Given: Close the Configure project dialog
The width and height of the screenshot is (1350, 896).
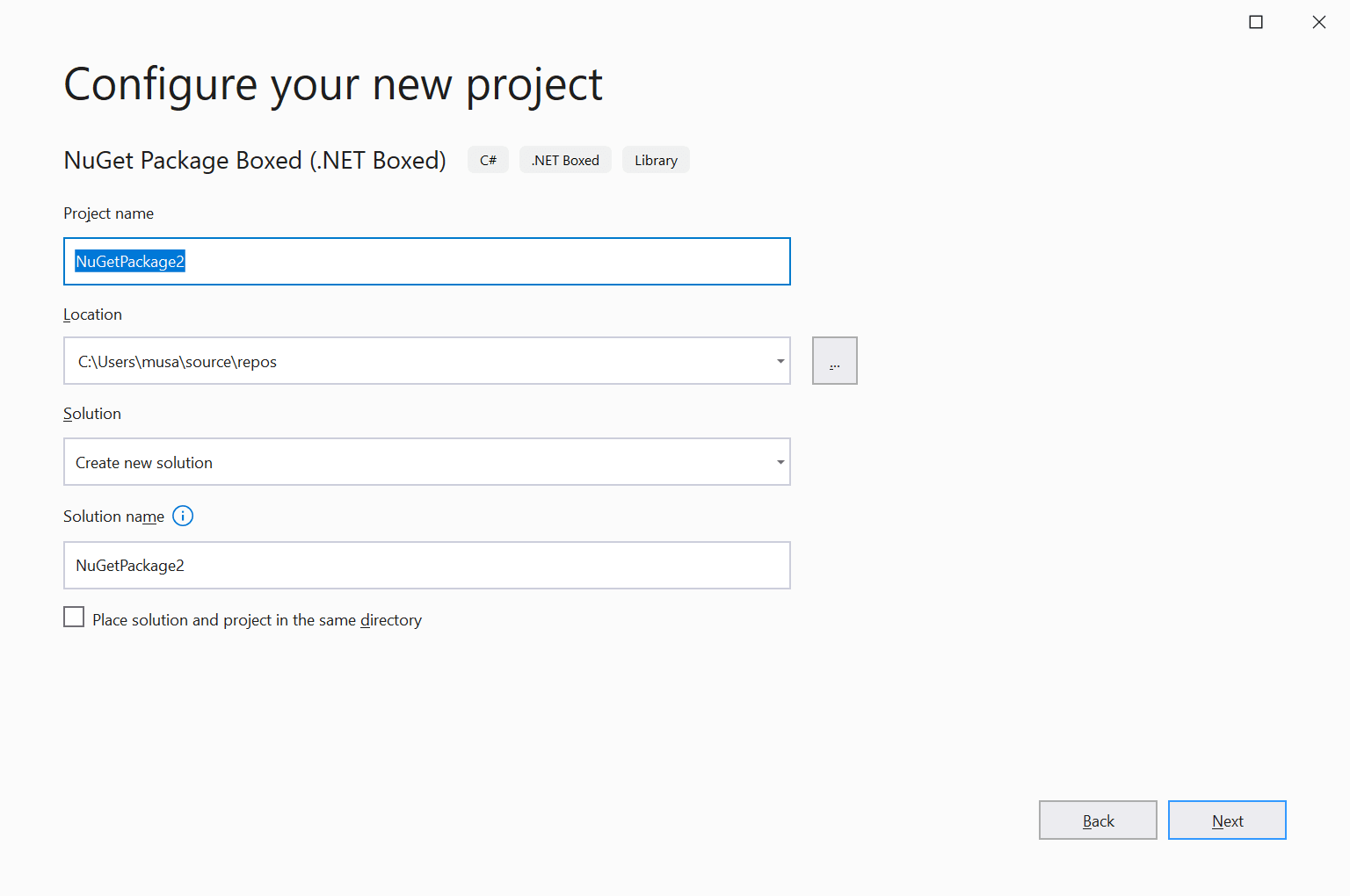Looking at the screenshot, I should click(x=1319, y=21).
